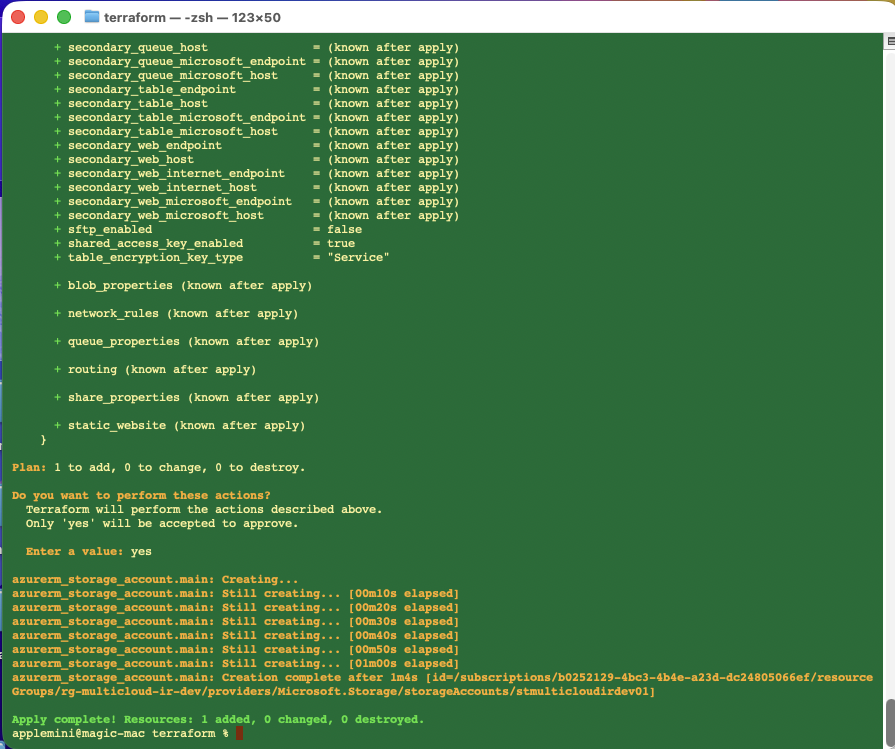Click the 'sftp_enabled' attribute

(x=110, y=229)
